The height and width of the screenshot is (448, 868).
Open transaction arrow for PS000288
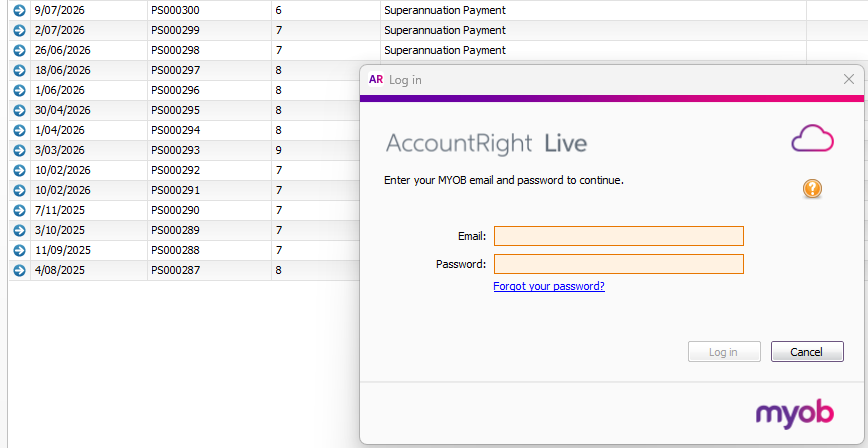tap(19, 250)
